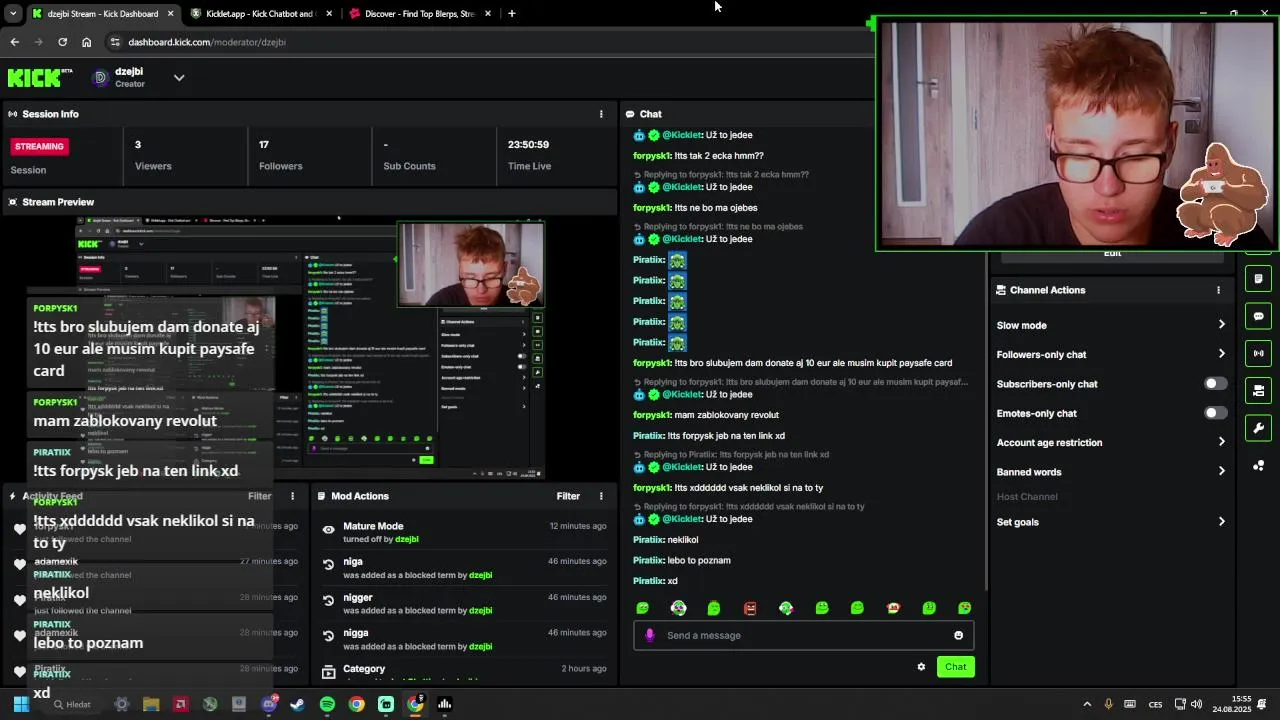Switch to Discover Find Top Blerps tab
The width and height of the screenshot is (1280, 720).
click(x=419, y=14)
